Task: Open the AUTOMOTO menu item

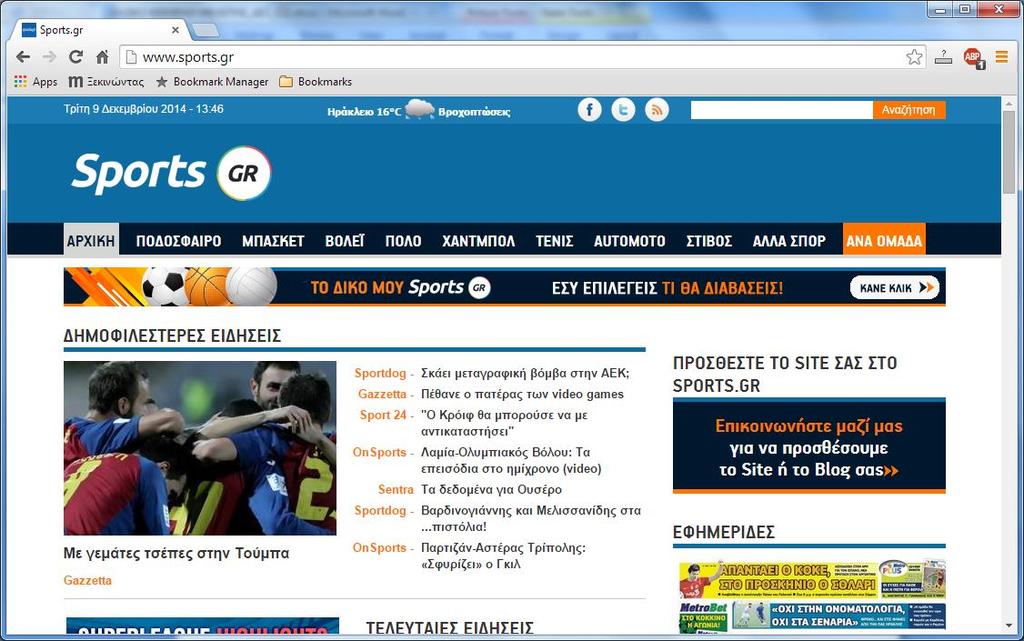Action: click(x=630, y=241)
